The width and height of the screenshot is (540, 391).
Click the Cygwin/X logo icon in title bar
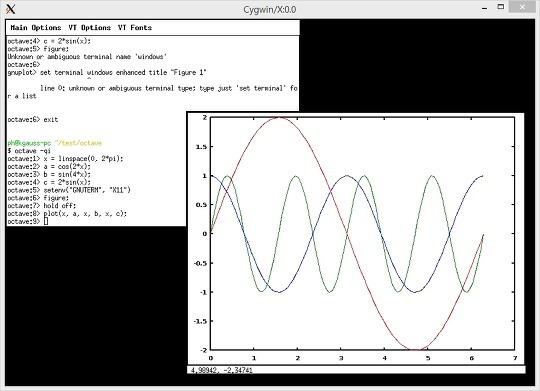[x=10, y=9]
